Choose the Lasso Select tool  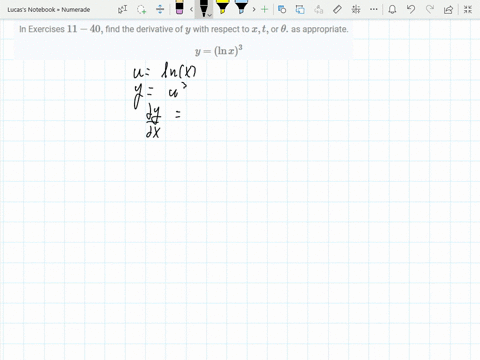(x=141, y=9)
